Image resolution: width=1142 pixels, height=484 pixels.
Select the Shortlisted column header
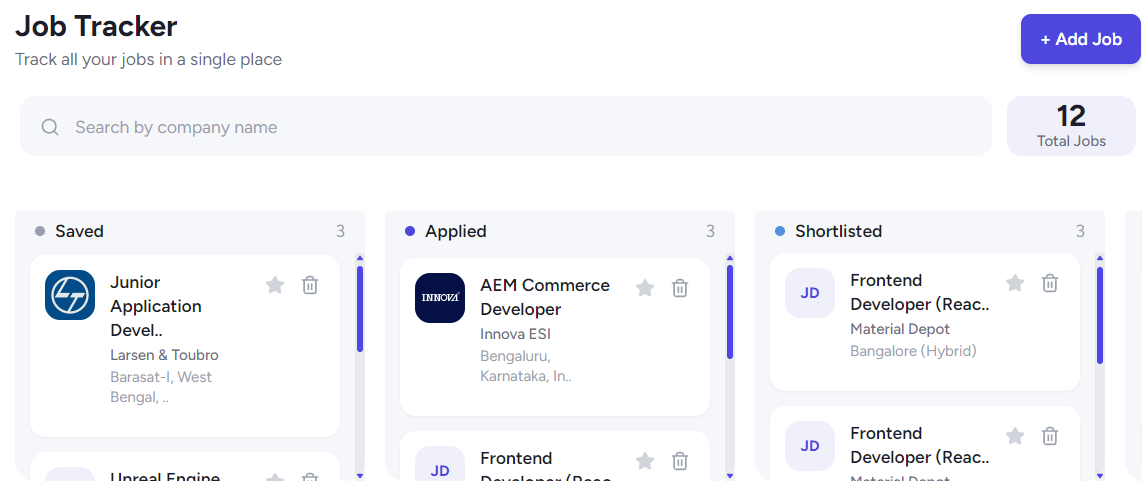tap(838, 231)
